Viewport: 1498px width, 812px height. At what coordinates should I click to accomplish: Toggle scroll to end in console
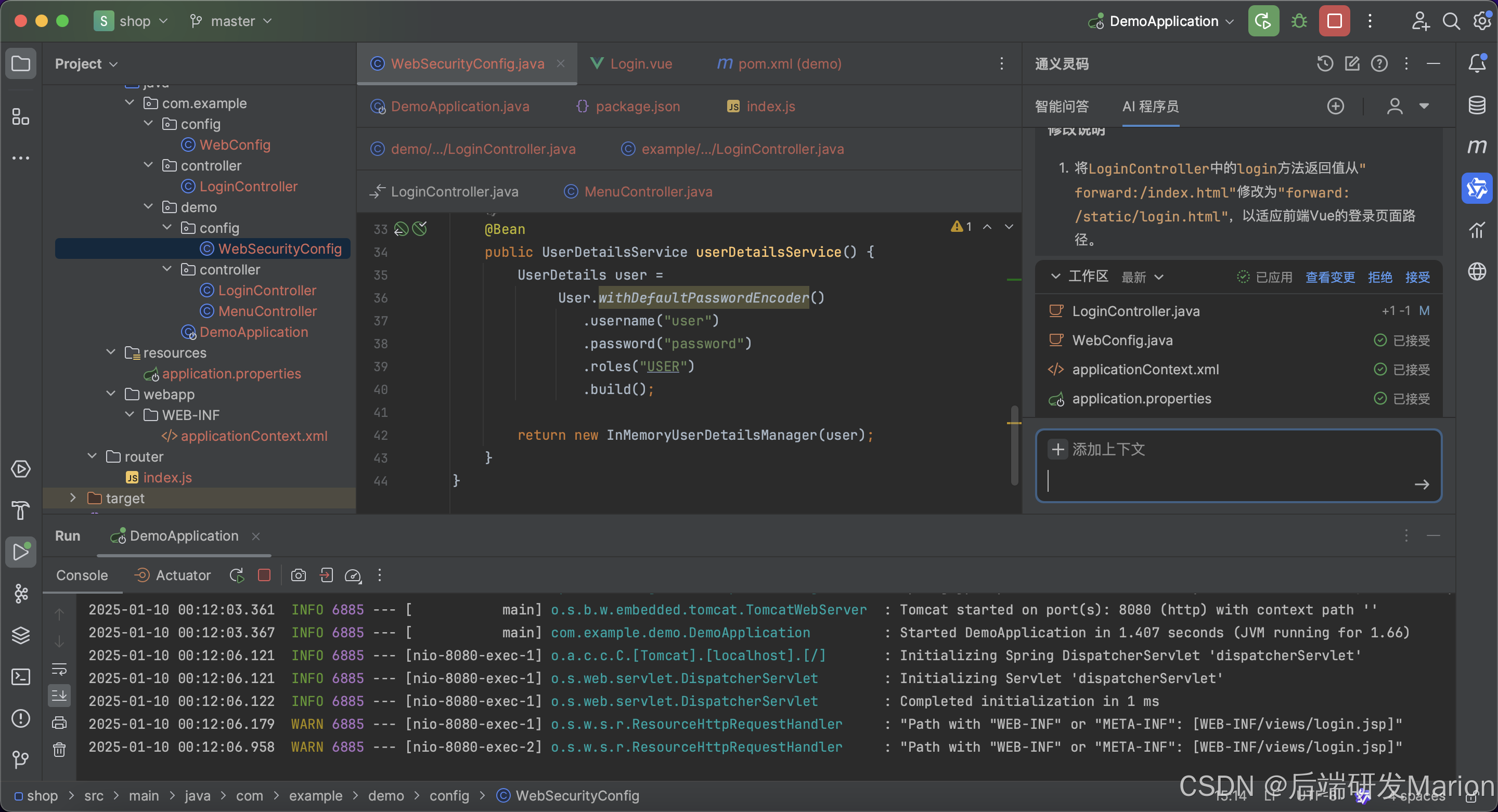pos(59,695)
